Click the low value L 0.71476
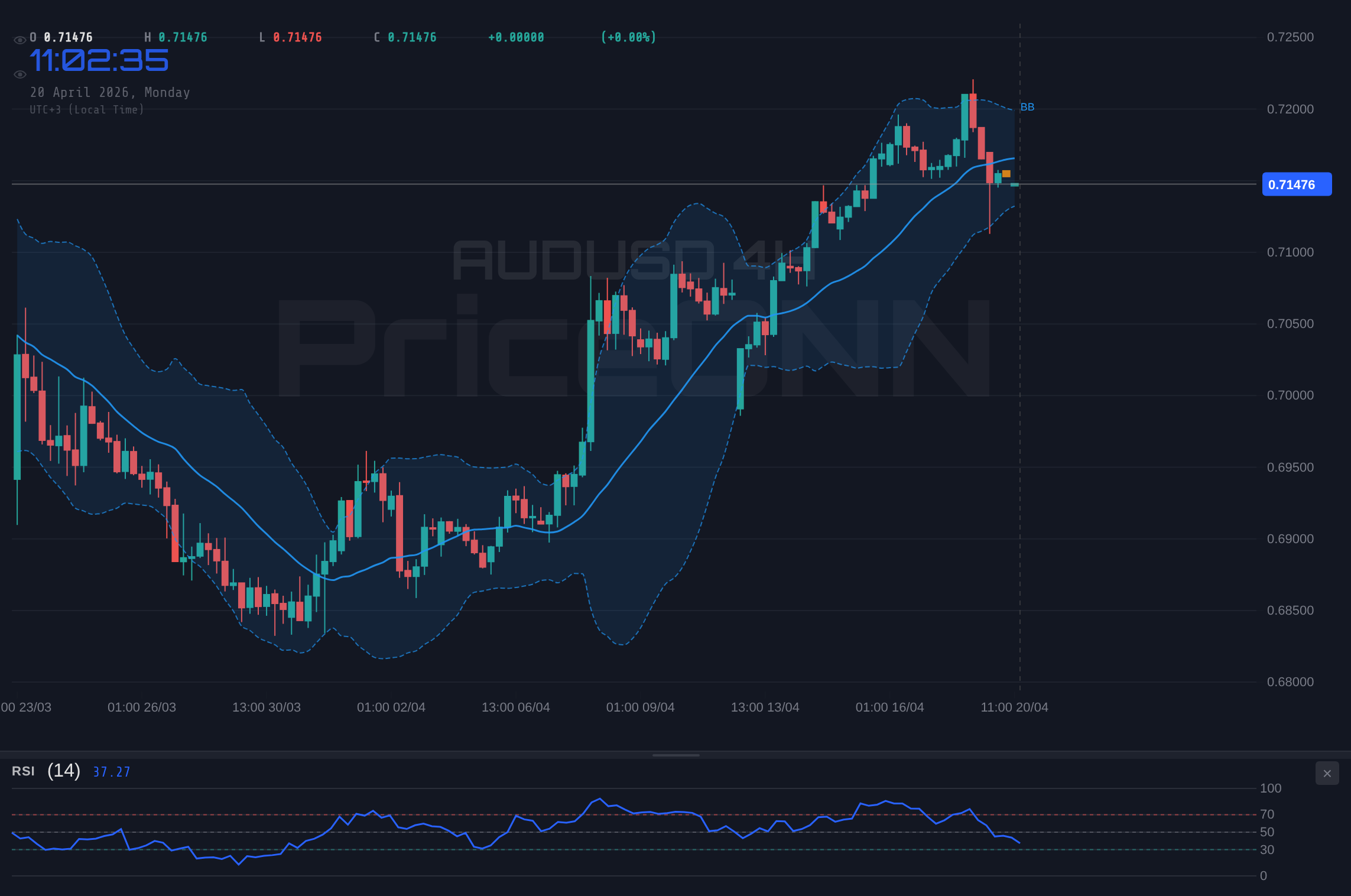Screen dimensions: 1351x896 point(290,37)
